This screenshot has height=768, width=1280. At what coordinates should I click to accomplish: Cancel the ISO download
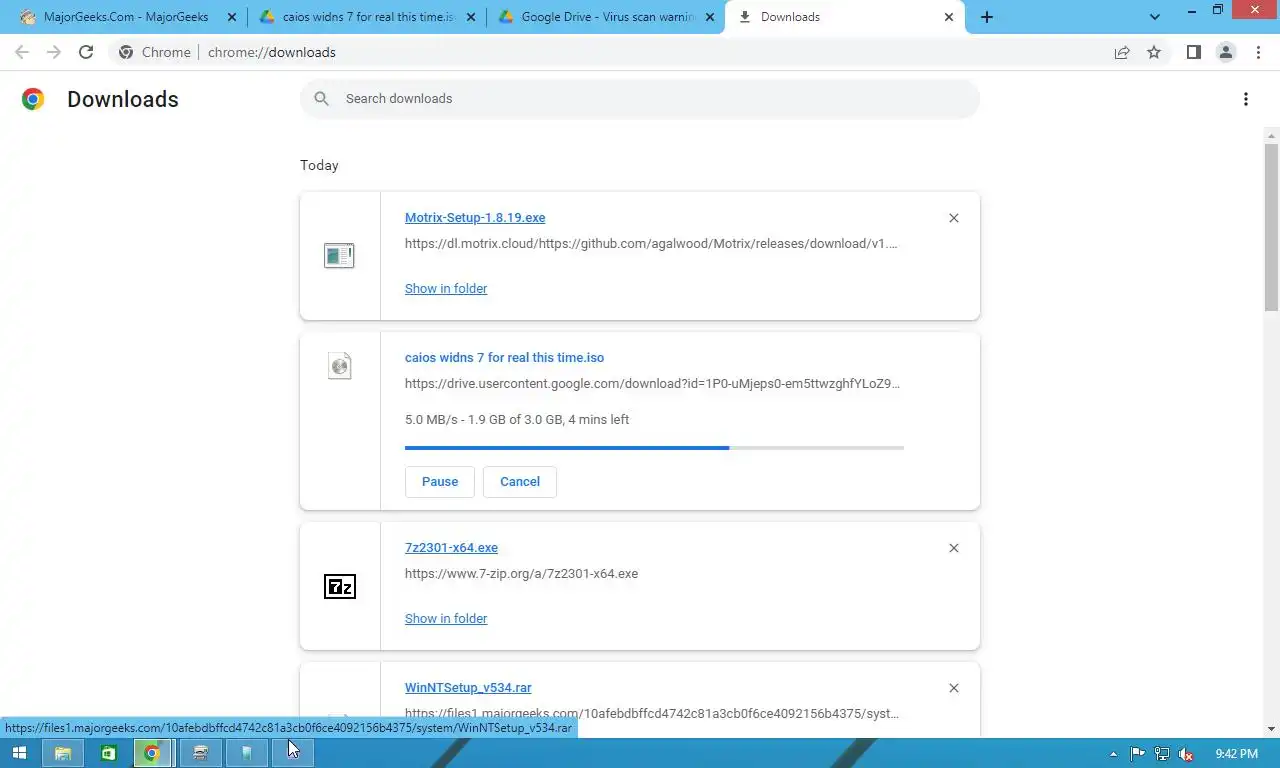click(x=520, y=481)
